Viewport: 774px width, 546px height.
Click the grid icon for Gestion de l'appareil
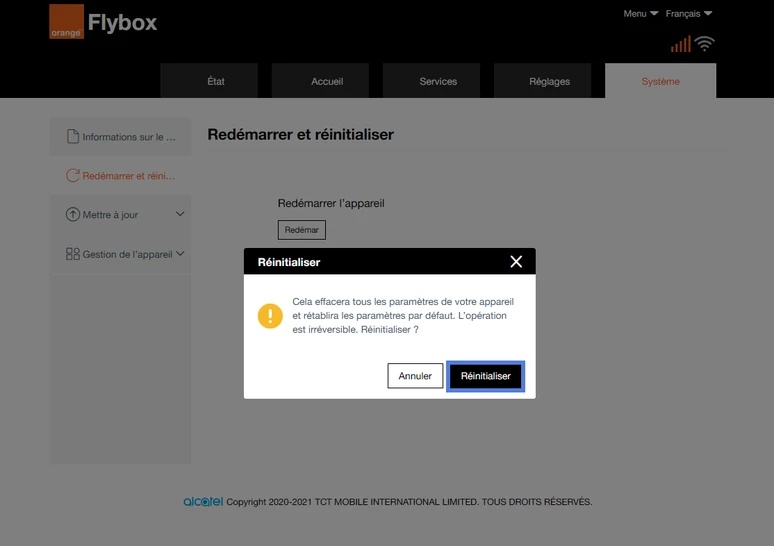(x=73, y=254)
